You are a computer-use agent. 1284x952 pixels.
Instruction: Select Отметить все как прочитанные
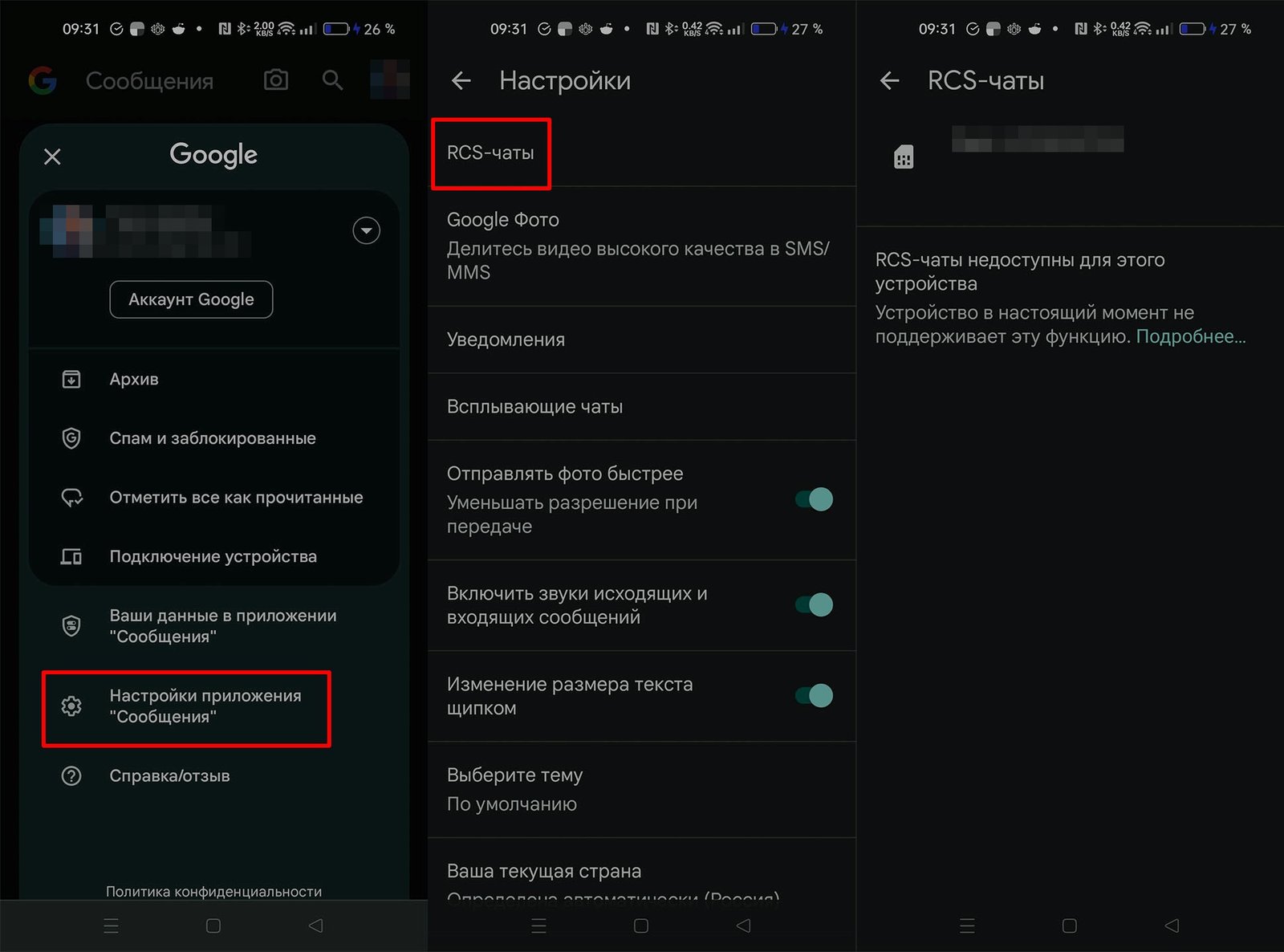pyautogui.click(x=214, y=498)
